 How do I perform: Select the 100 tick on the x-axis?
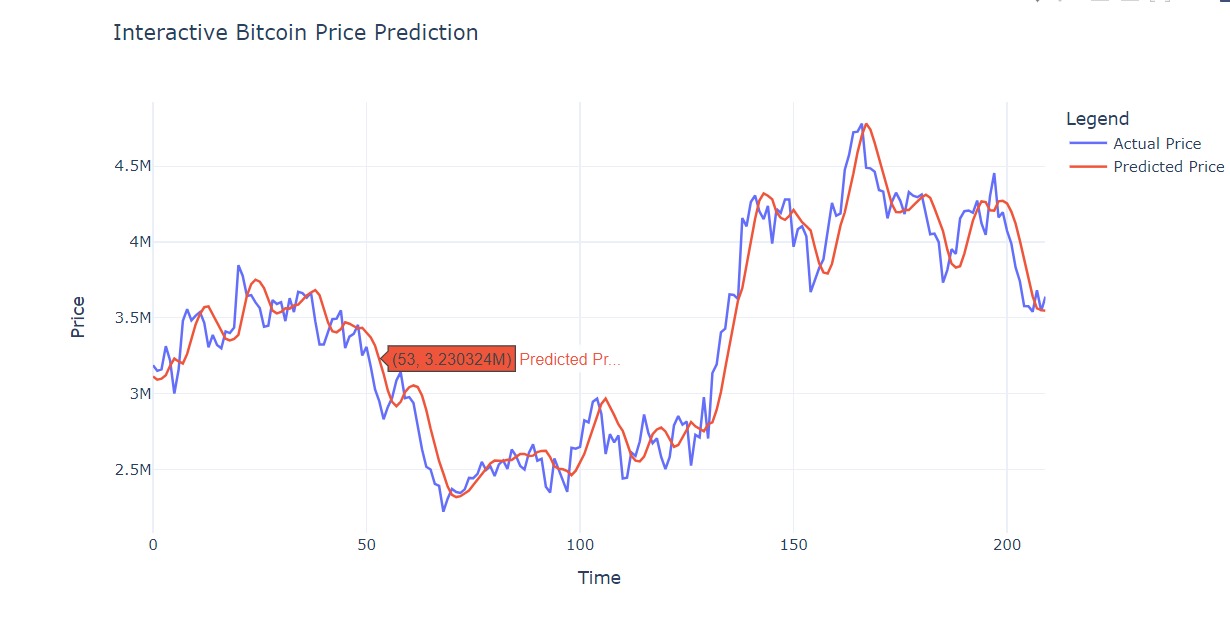579,544
